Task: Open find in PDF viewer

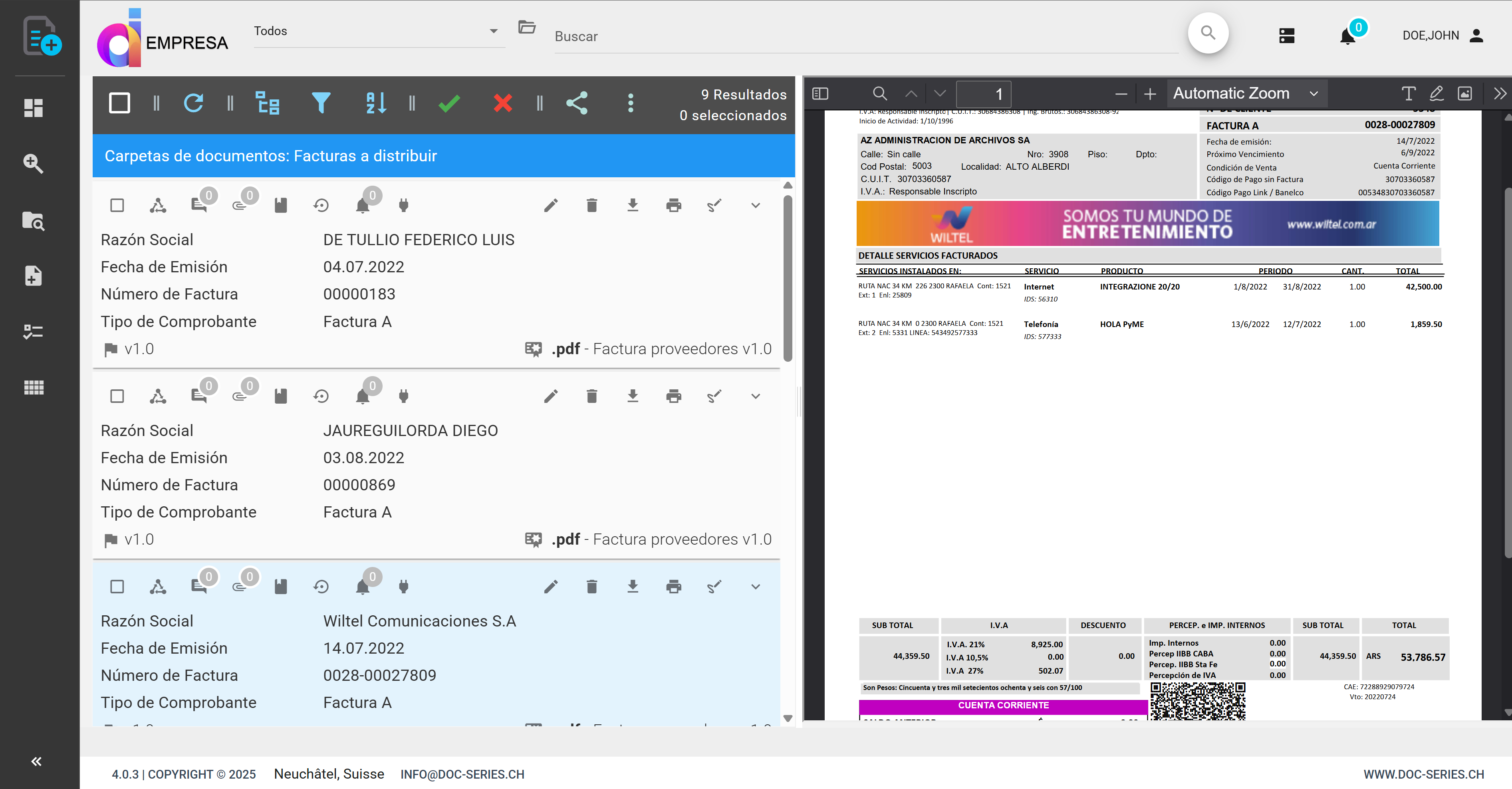Action: pyautogui.click(x=879, y=93)
